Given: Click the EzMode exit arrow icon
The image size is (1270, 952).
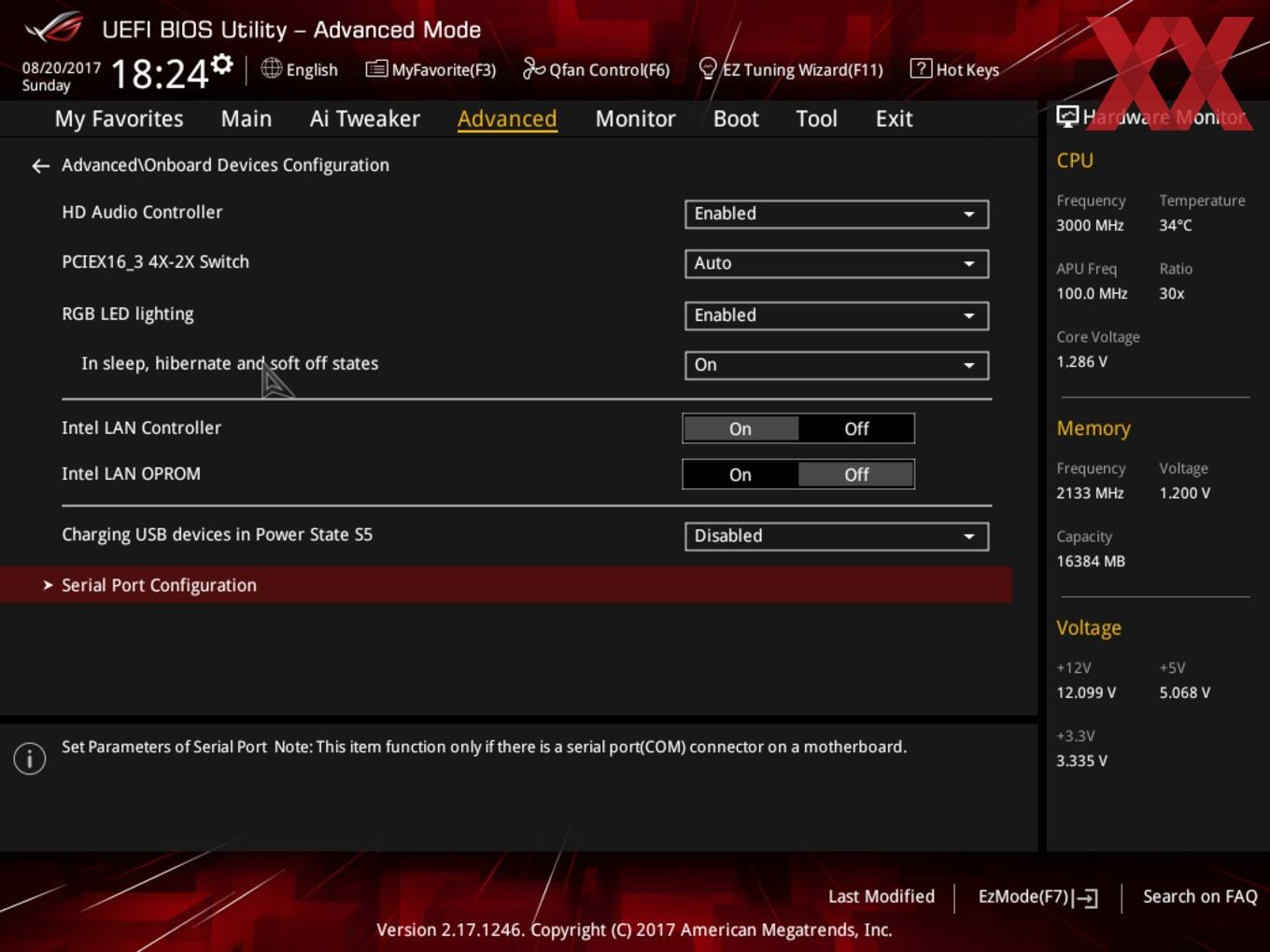Looking at the screenshot, I should pos(1086,898).
